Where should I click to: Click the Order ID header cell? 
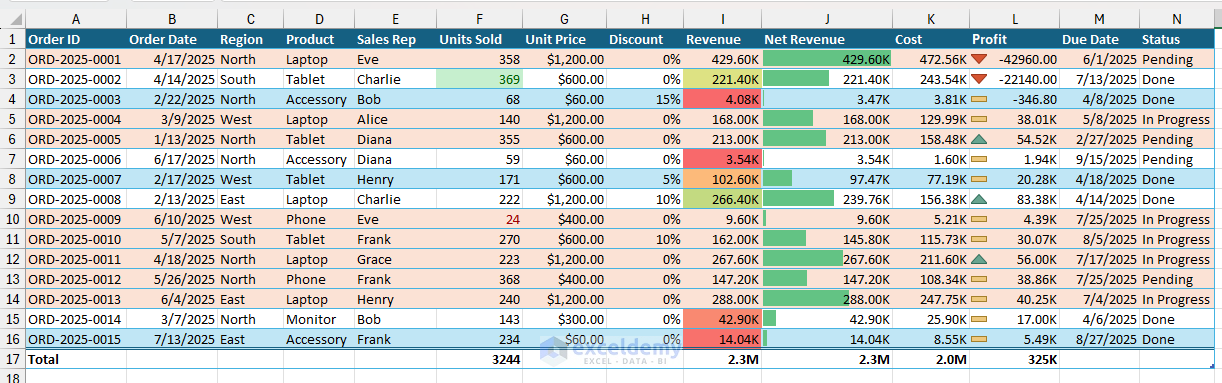coord(76,39)
